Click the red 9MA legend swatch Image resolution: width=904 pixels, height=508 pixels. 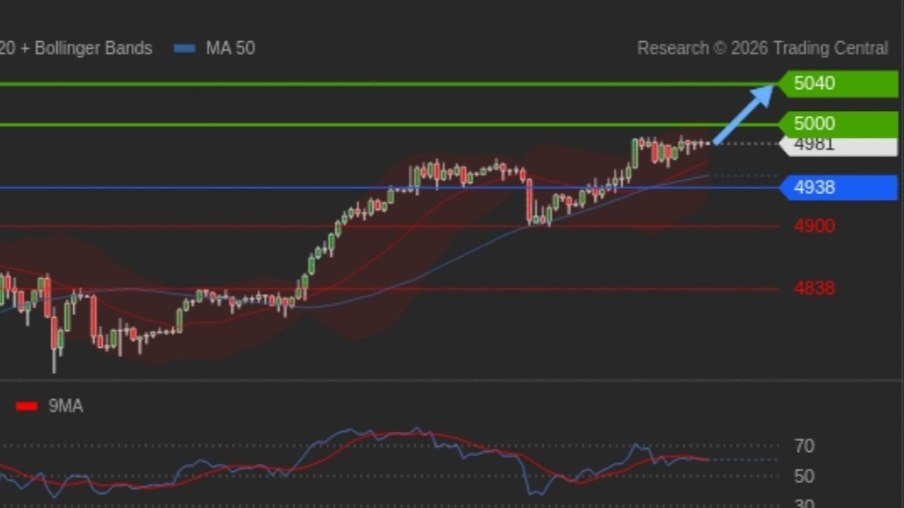click(27, 407)
